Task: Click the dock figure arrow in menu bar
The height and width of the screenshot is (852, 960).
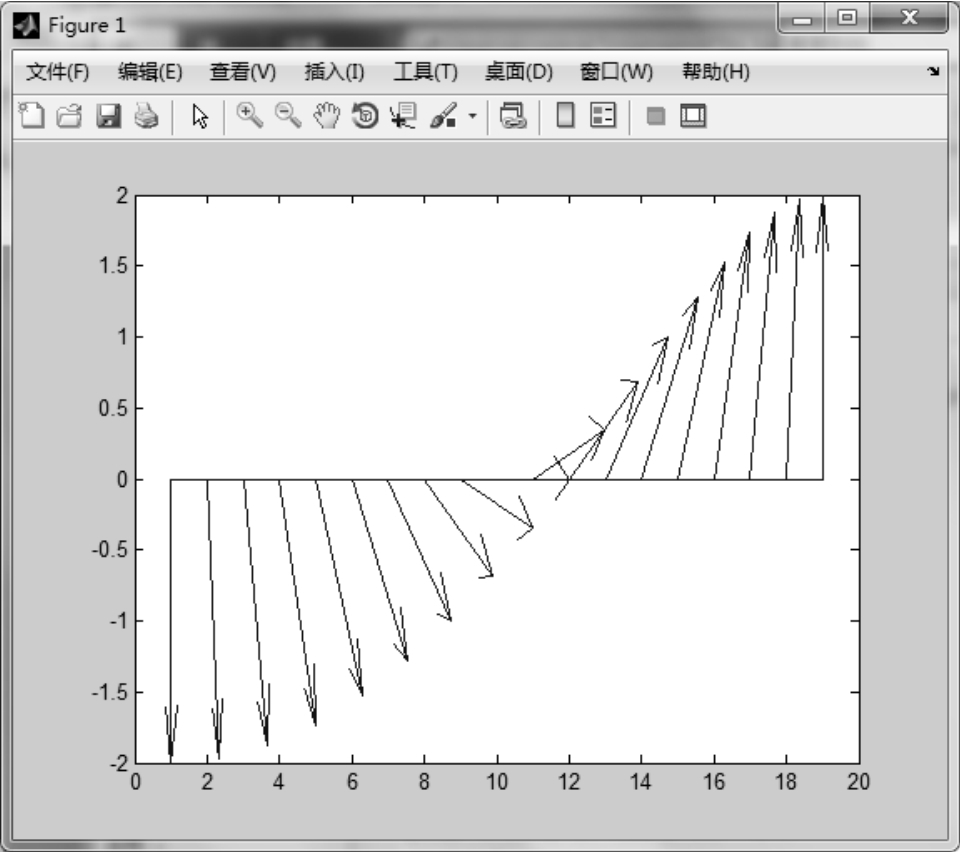Action: point(934,72)
